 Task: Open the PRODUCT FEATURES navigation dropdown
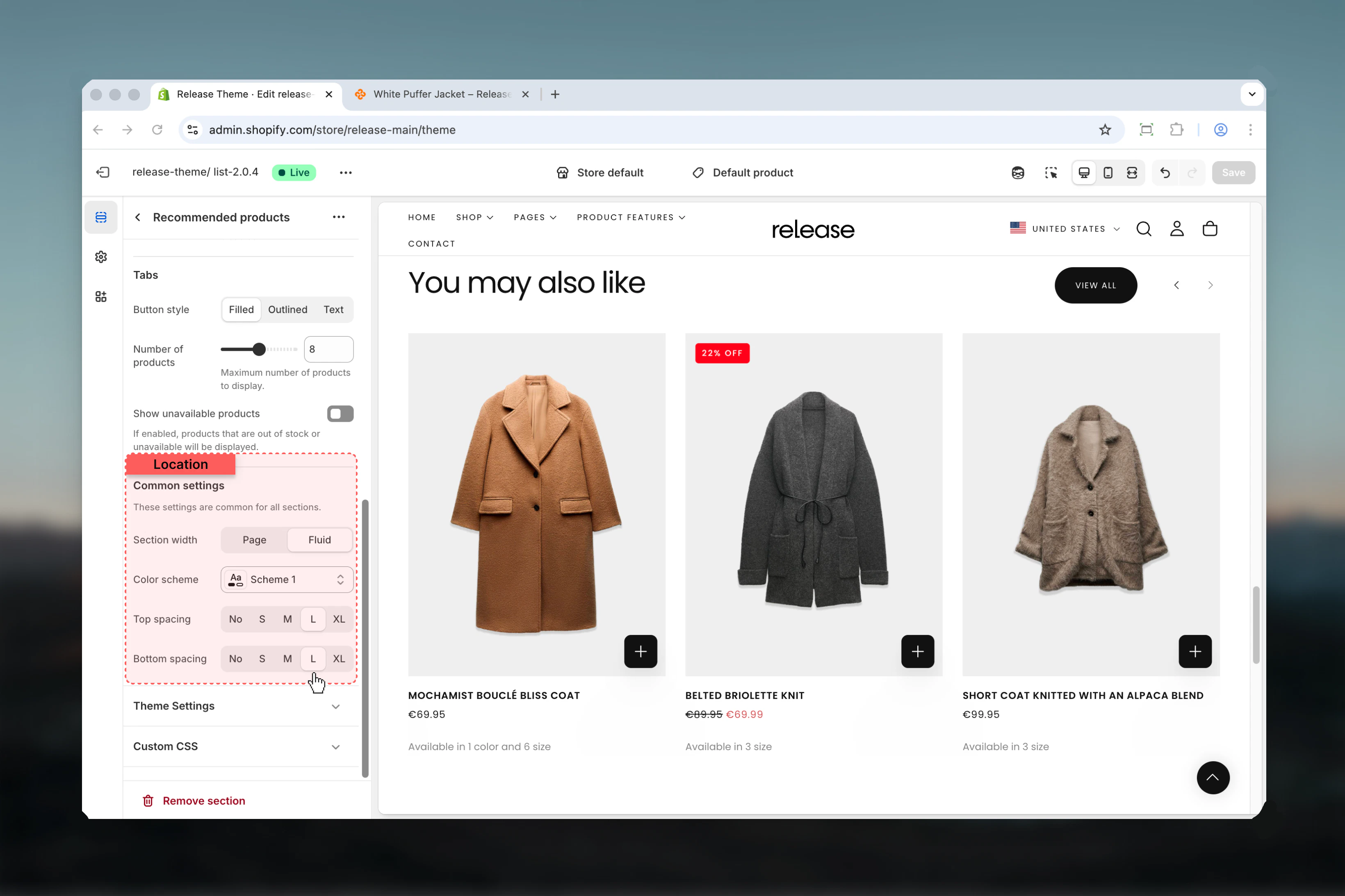[631, 218]
